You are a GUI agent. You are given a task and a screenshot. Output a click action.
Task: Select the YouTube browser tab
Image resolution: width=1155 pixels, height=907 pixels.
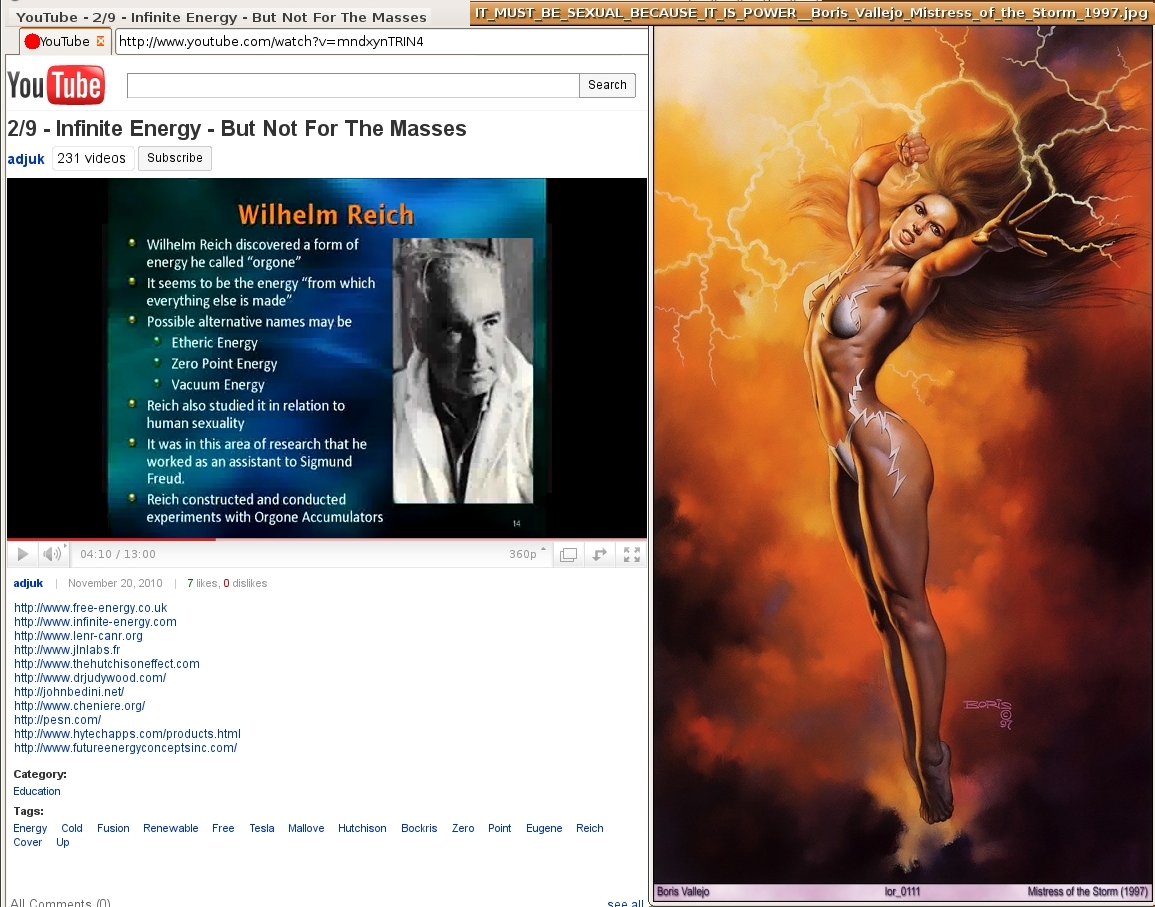pyautogui.click(x=65, y=41)
